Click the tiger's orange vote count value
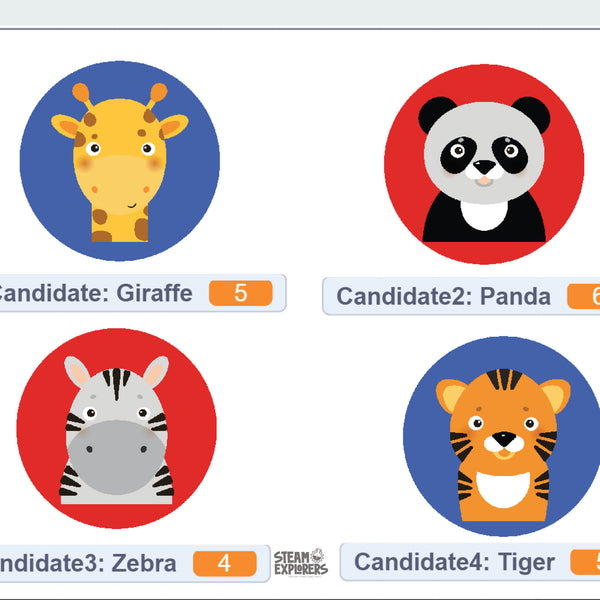The image size is (600, 600). [x=587, y=562]
